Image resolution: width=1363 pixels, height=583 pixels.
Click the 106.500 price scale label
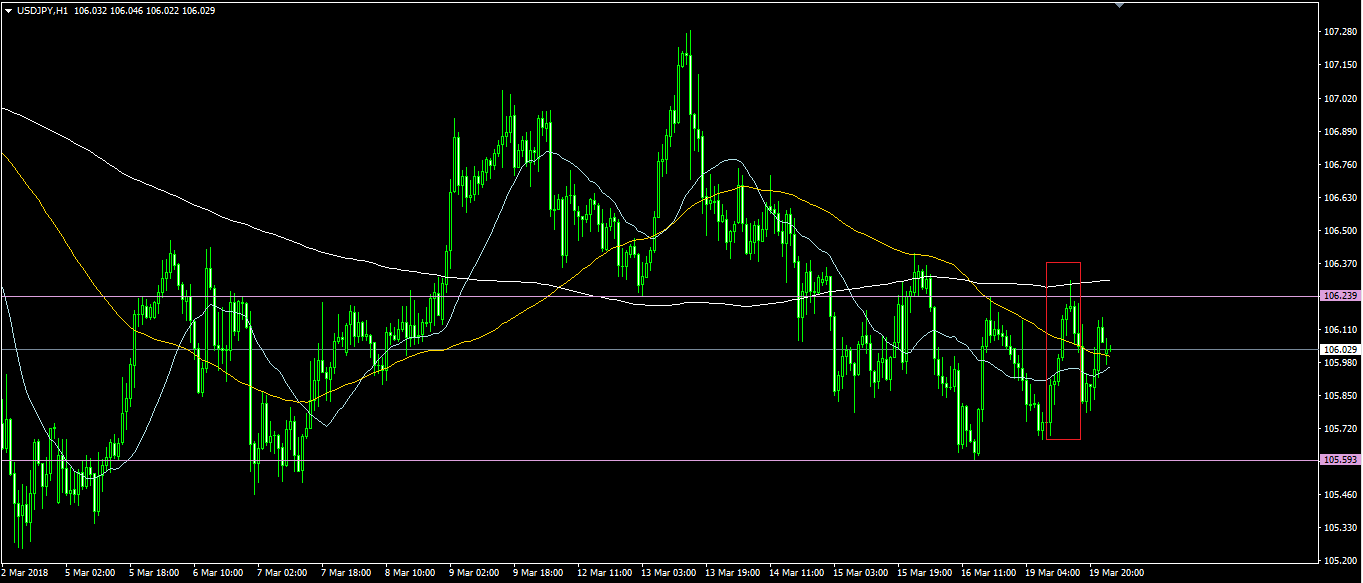(1339, 230)
